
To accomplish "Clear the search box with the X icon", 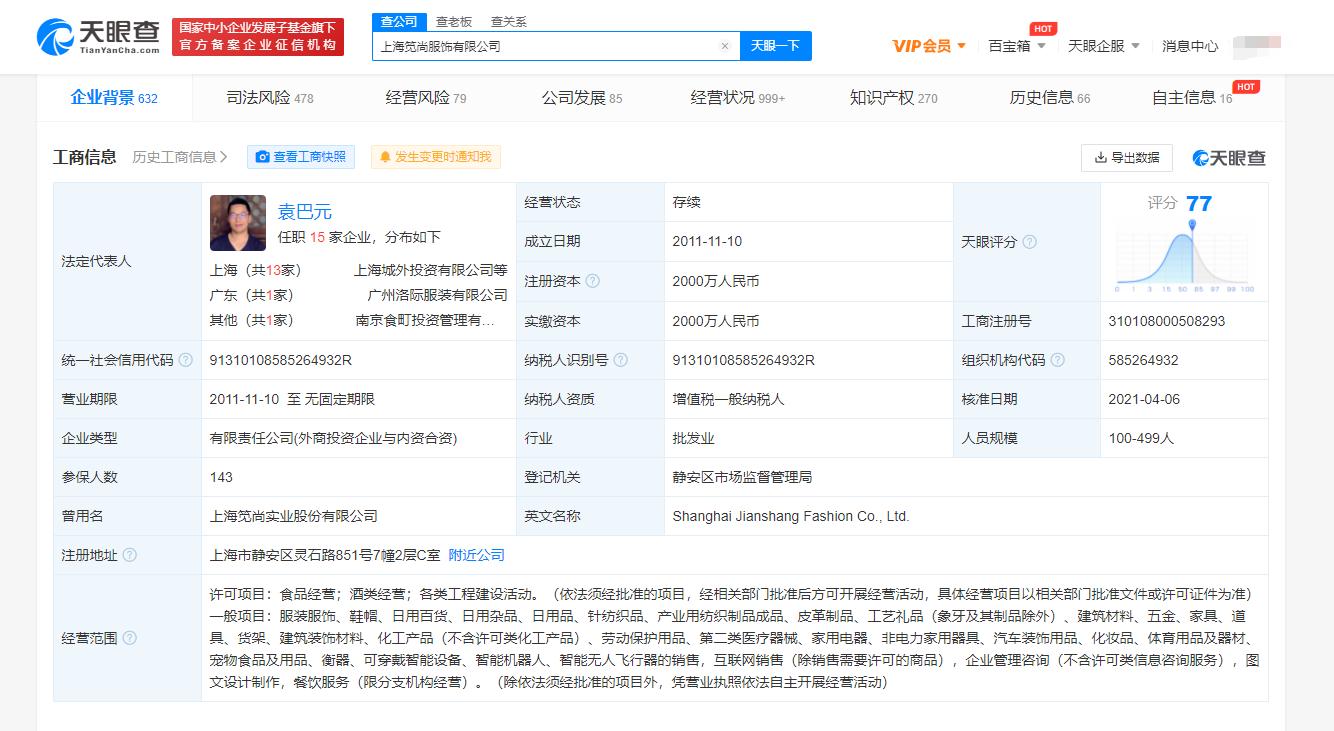I will click(726, 46).
